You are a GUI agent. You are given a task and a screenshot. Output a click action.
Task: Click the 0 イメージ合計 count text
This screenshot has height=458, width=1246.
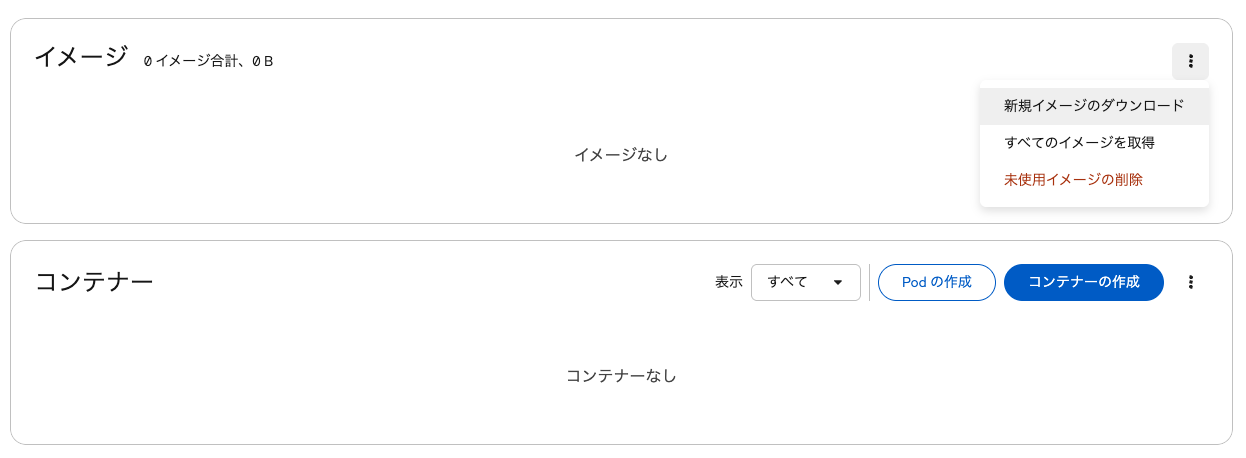point(192,62)
